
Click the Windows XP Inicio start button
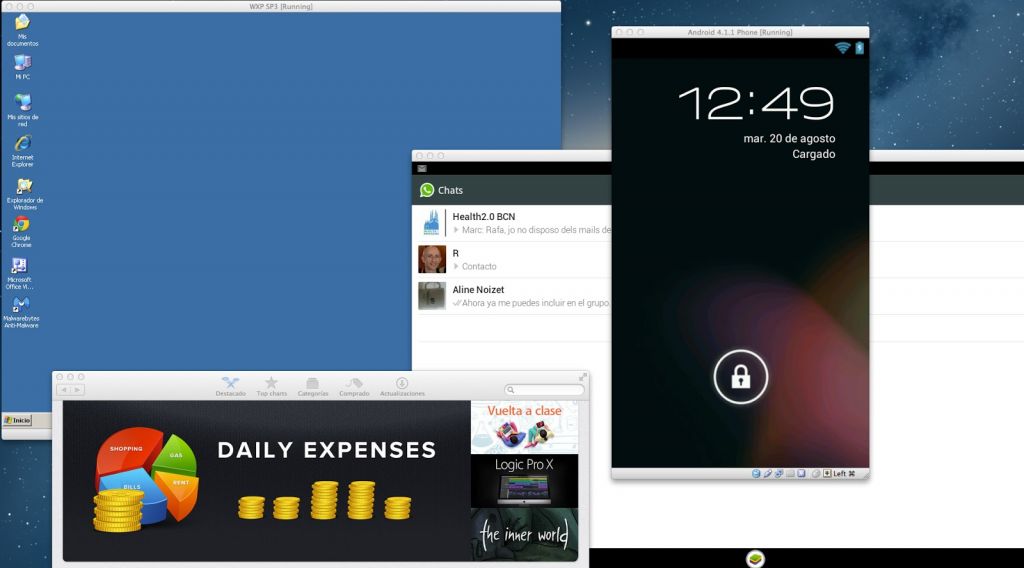(17, 420)
